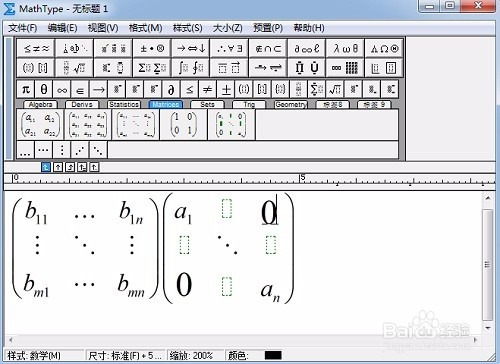Open the lowercase Greek palette (λωθ)
This screenshot has height=364, width=500.
(345, 49)
